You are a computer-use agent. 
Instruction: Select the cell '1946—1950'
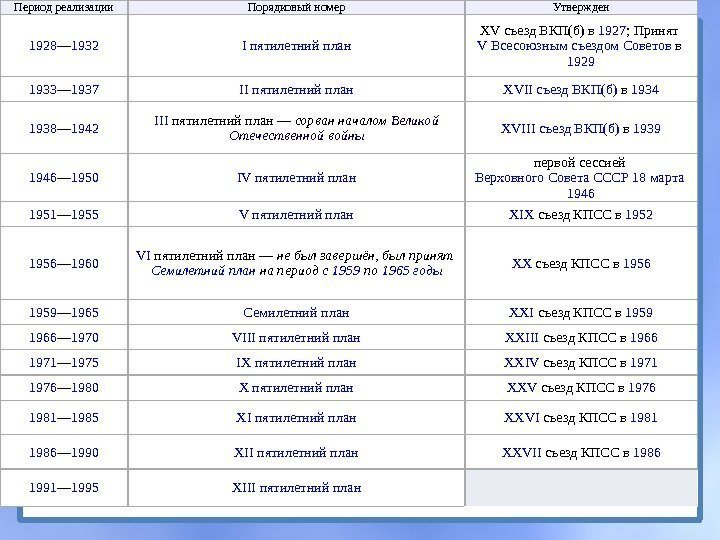pyautogui.click(x=64, y=178)
